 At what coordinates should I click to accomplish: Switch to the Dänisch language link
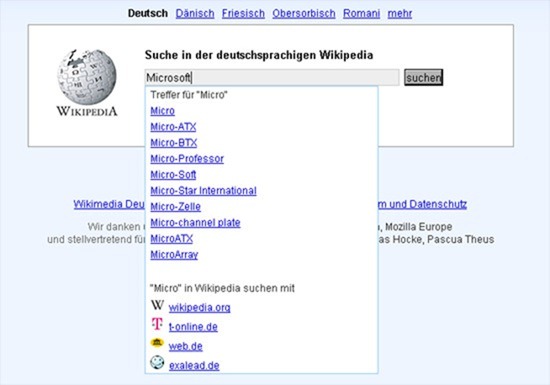coord(195,13)
